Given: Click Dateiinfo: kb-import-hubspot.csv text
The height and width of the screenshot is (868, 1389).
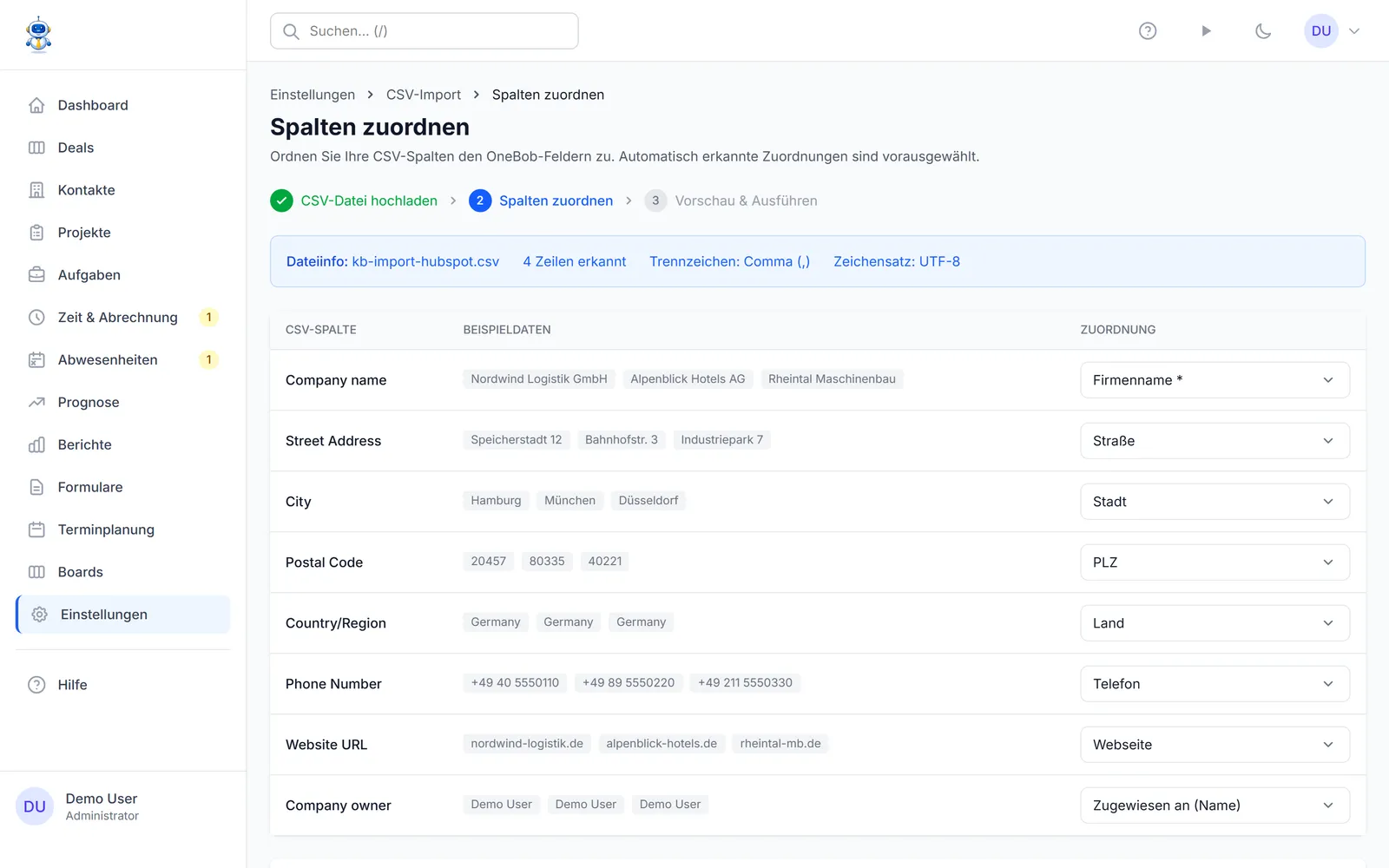Looking at the screenshot, I should pos(392,261).
